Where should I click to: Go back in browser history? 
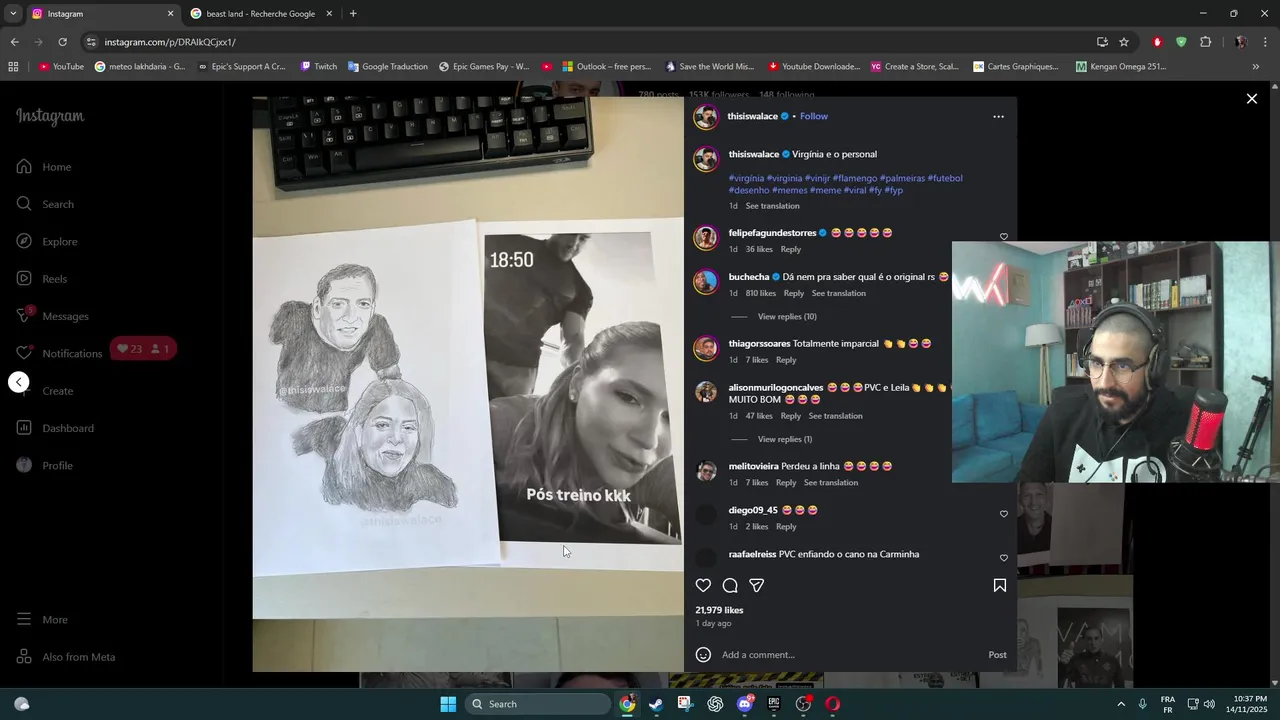pyautogui.click(x=14, y=42)
